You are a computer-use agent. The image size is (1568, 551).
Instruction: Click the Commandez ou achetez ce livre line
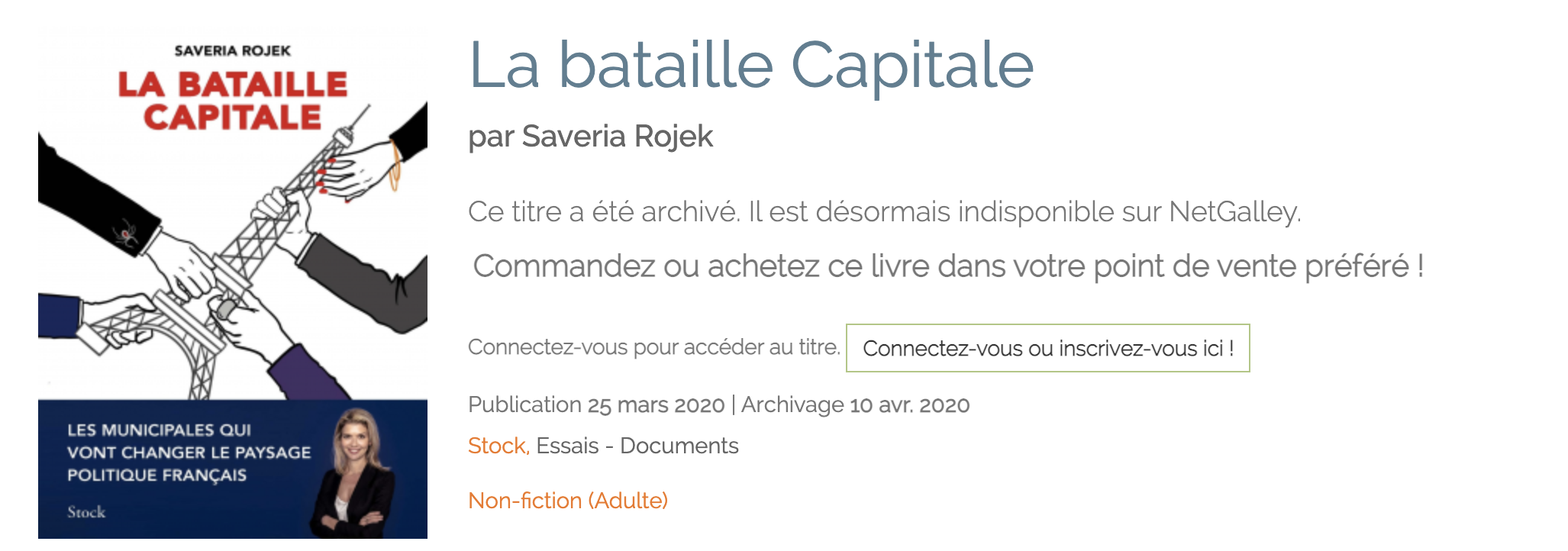pyautogui.click(x=947, y=266)
